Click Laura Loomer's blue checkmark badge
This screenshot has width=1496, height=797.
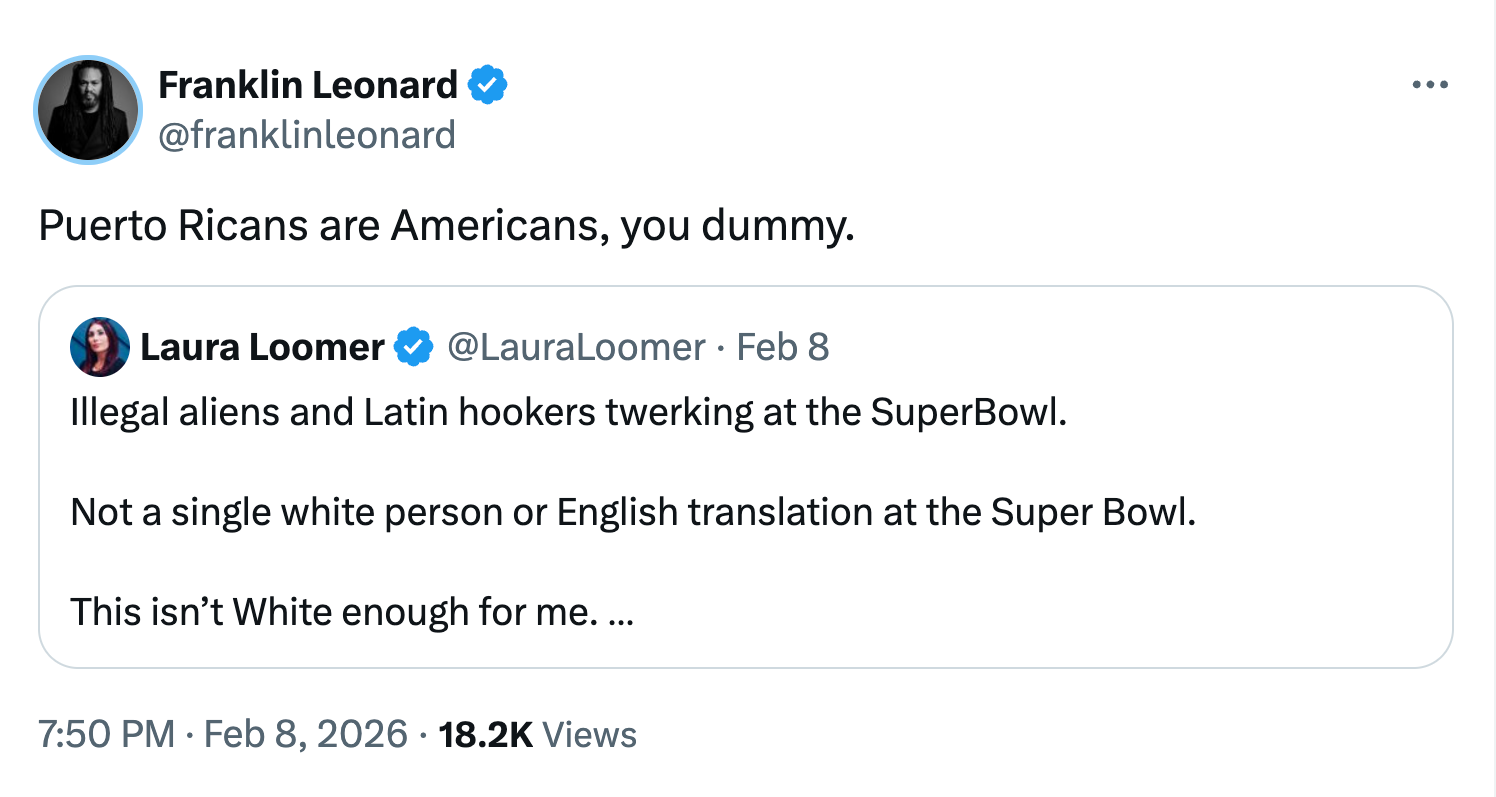pos(413,347)
